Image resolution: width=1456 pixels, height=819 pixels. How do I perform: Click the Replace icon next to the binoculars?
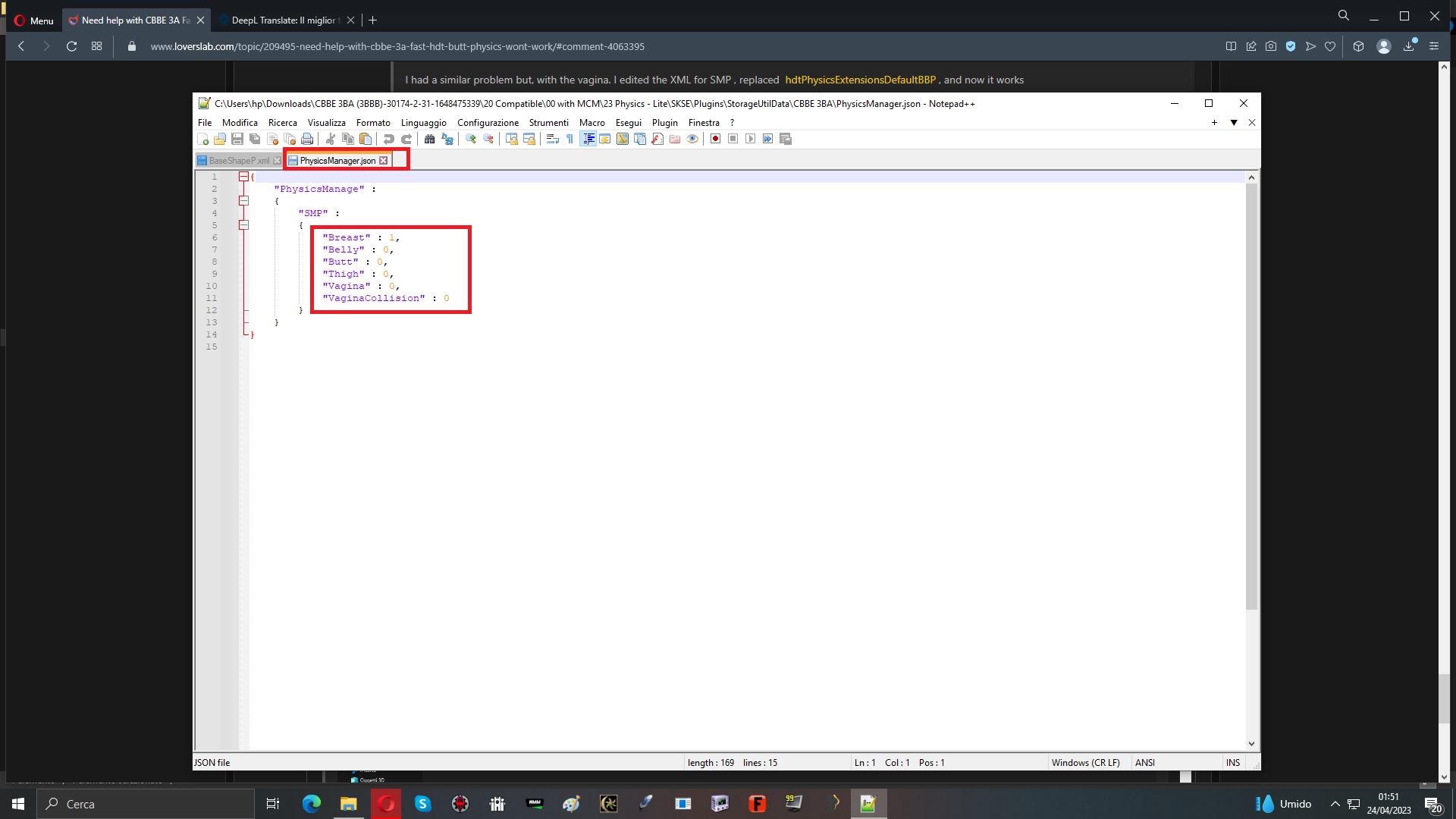click(x=447, y=139)
